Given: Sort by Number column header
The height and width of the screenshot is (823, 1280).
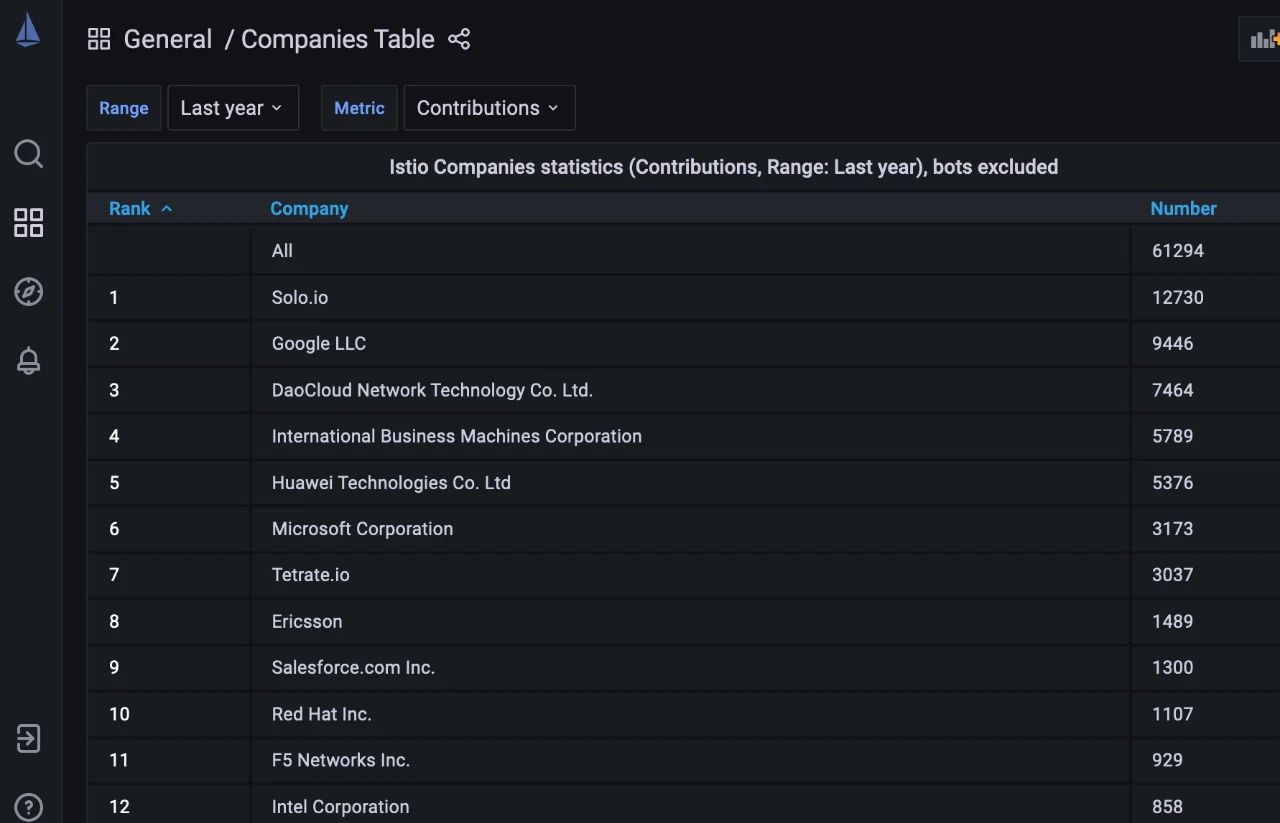Looking at the screenshot, I should 1183,208.
